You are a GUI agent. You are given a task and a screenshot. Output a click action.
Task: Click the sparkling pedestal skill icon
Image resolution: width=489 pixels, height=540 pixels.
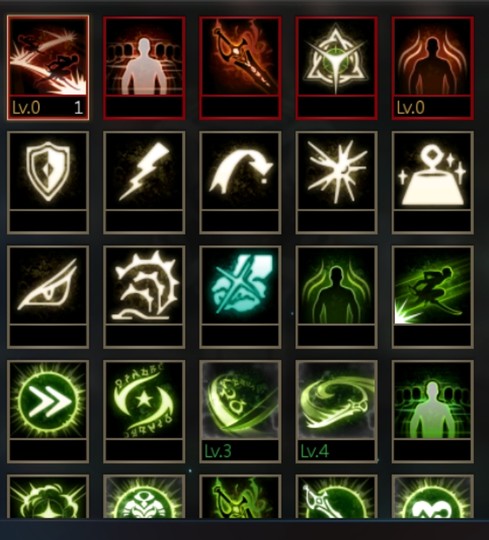pyautogui.click(x=433, y=183)
